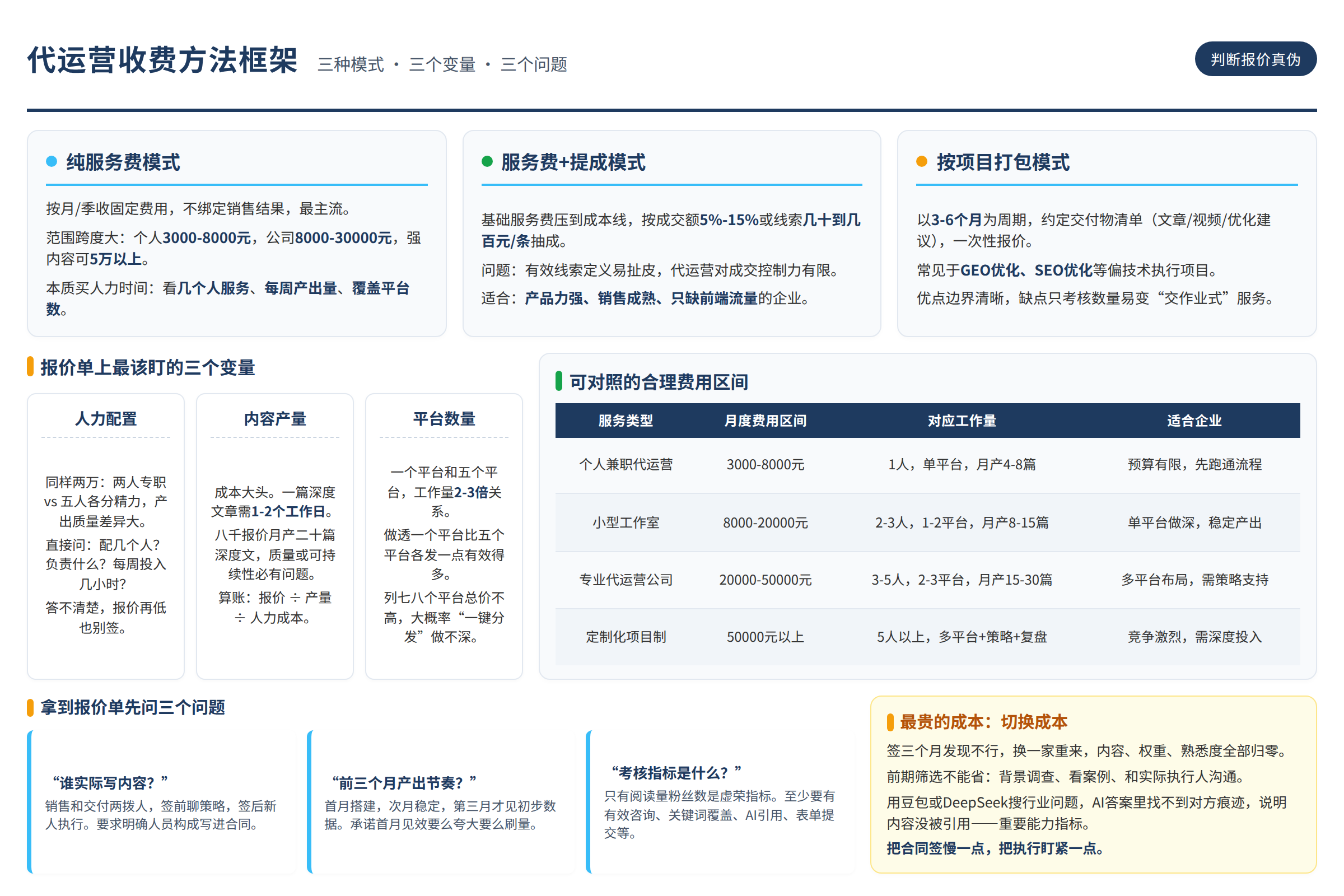Click the 2-3人，1-2平台，月产8-15篇 cell
Screen dimensions: 1344x896
(x=962, y=522)
